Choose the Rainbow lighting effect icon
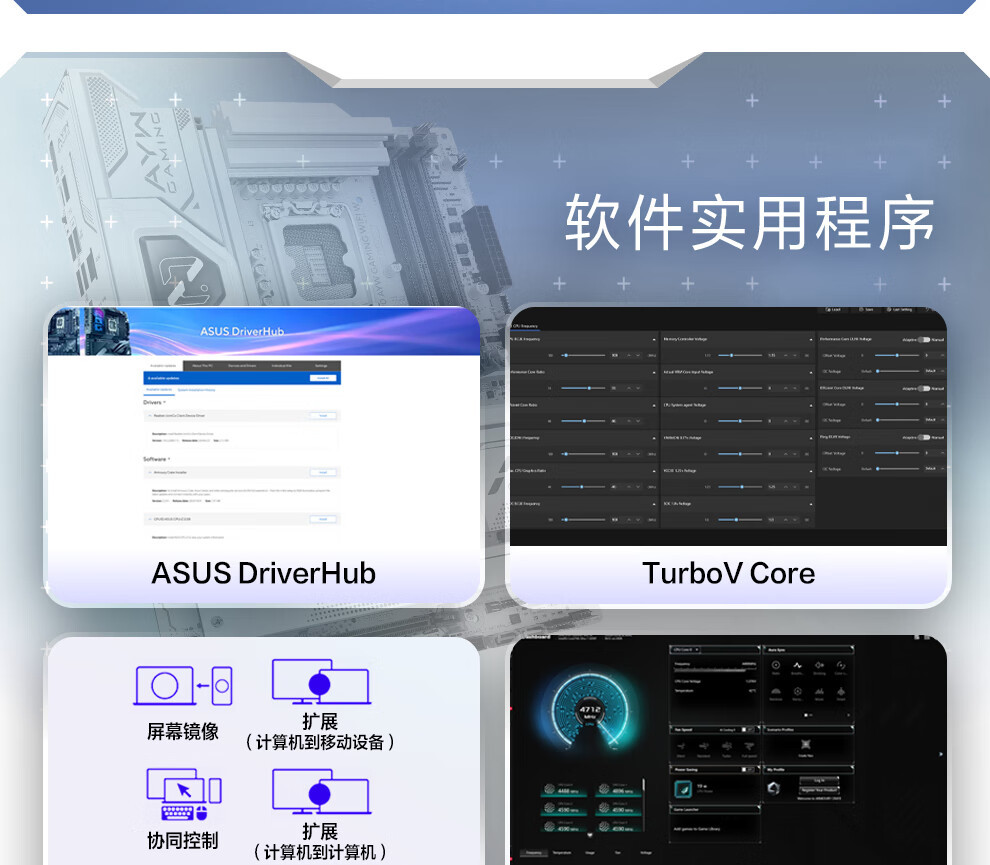 [x=776, y=691]
